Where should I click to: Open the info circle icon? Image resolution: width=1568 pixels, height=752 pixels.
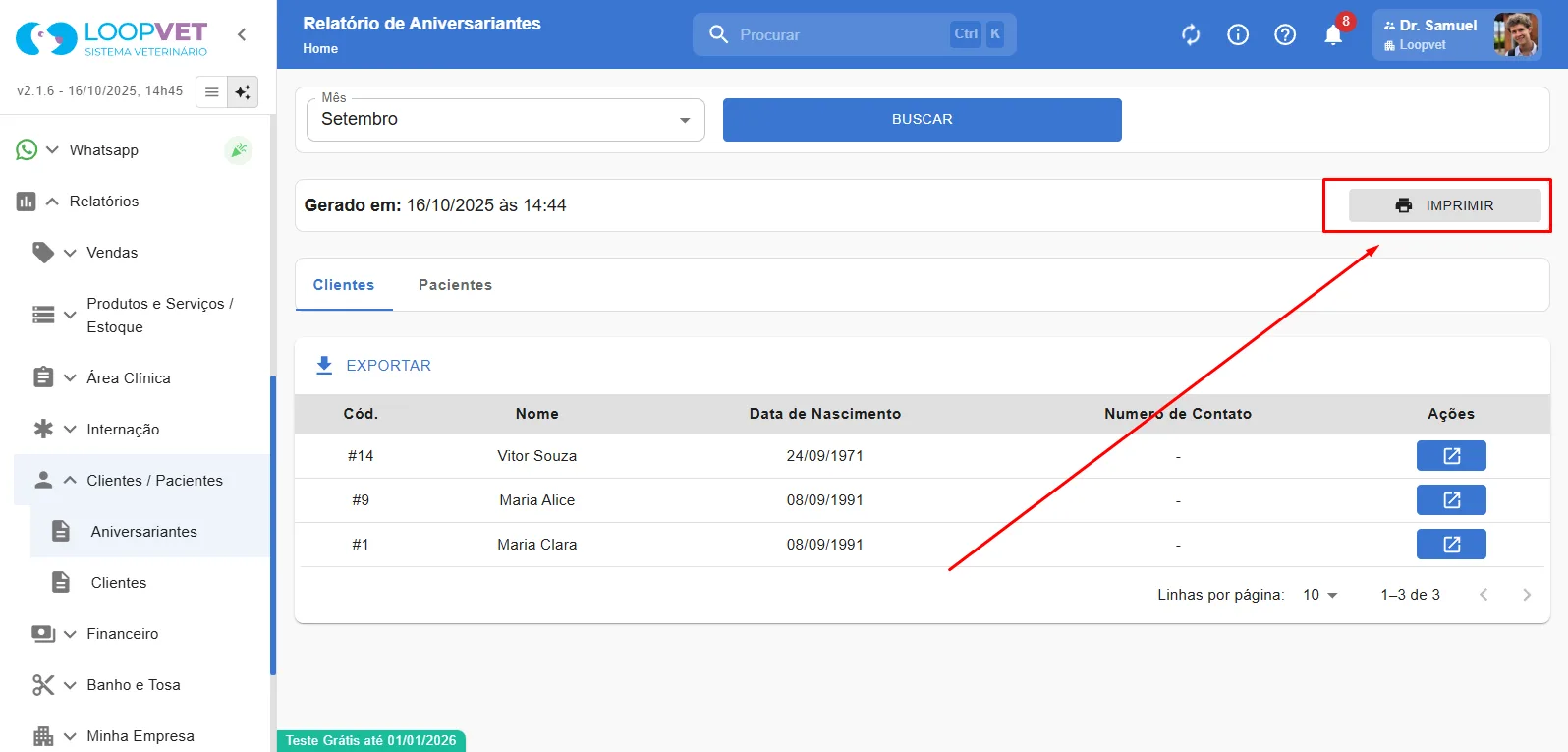pos(1238,35)
